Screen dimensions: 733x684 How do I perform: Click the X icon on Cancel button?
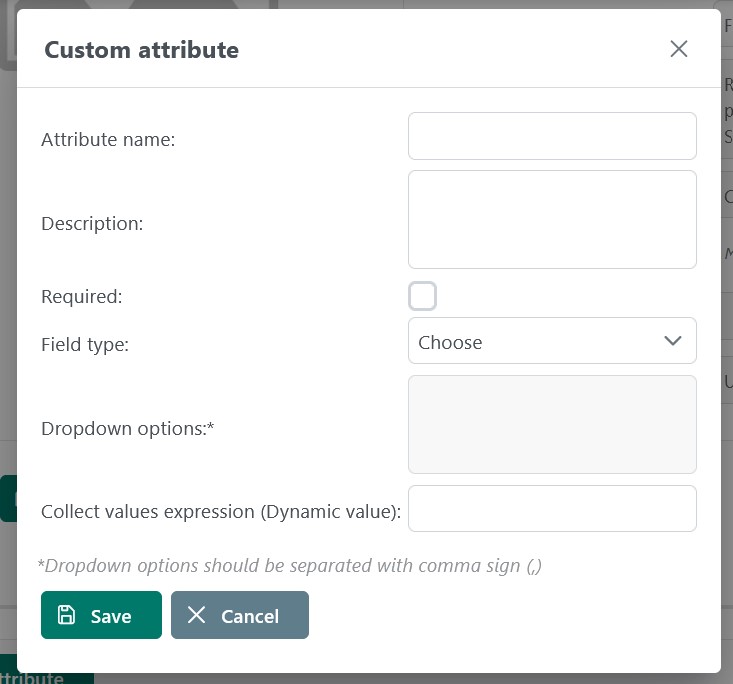(x=196, y=615)
